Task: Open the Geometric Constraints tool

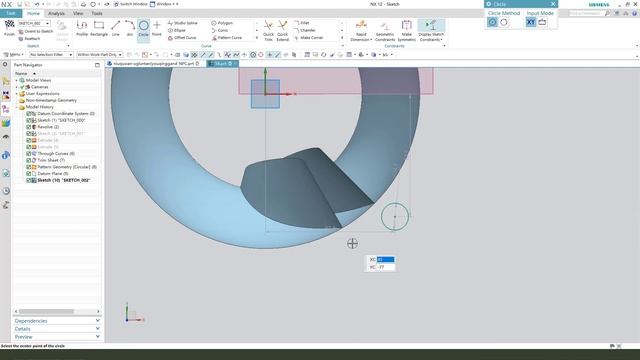Action: (x=385, y=31)
